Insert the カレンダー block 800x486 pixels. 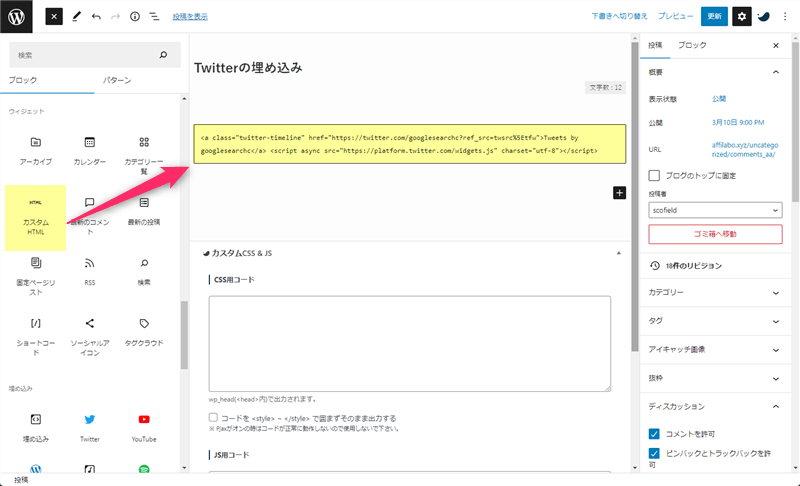point(90,151)
